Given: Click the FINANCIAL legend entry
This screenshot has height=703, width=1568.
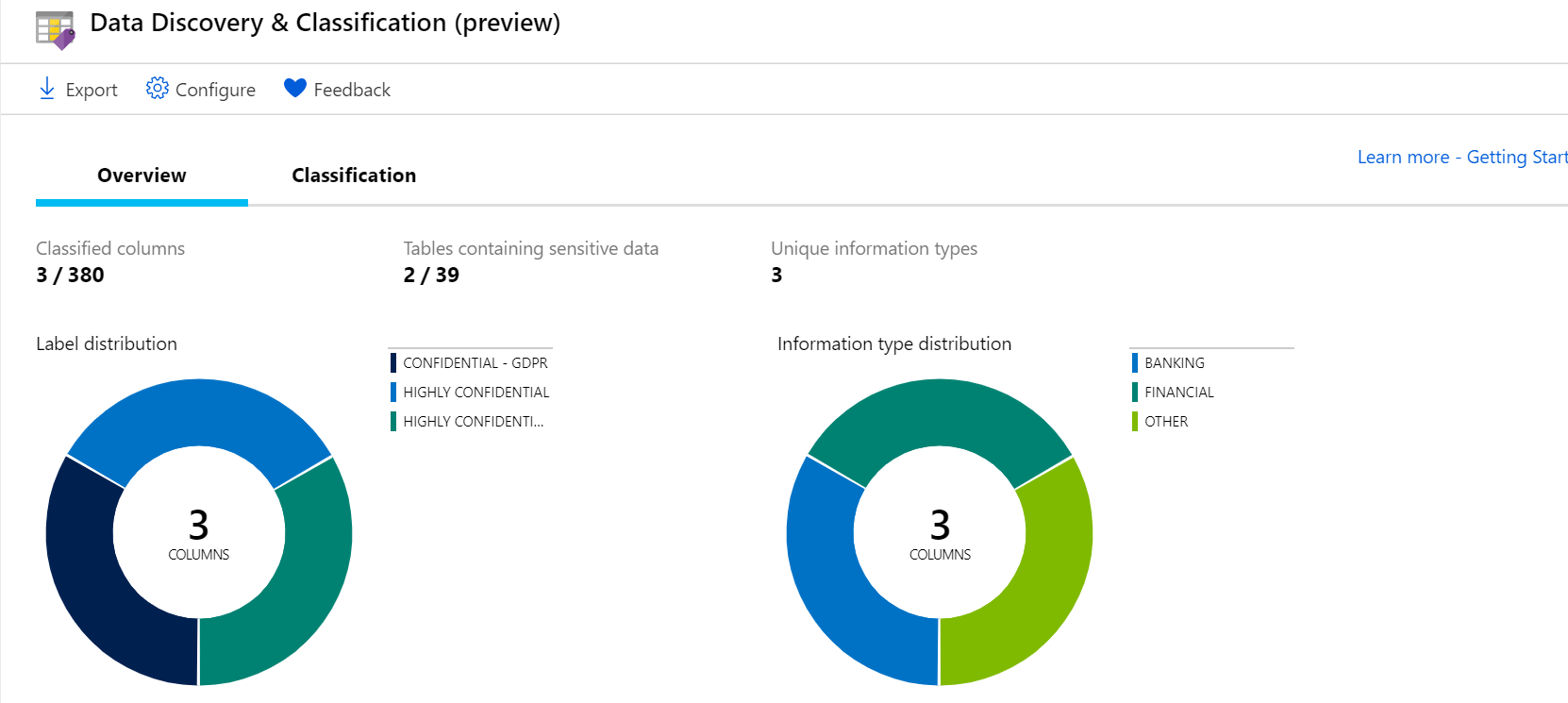Looking at the screenshot, I should point(1178,393).
